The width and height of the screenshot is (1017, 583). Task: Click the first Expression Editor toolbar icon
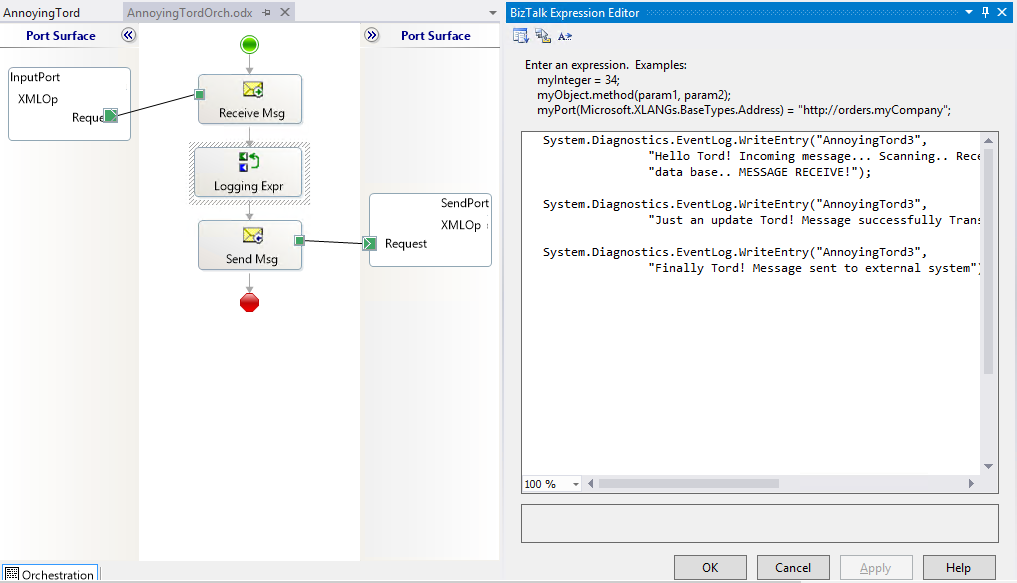click(521, 36)
